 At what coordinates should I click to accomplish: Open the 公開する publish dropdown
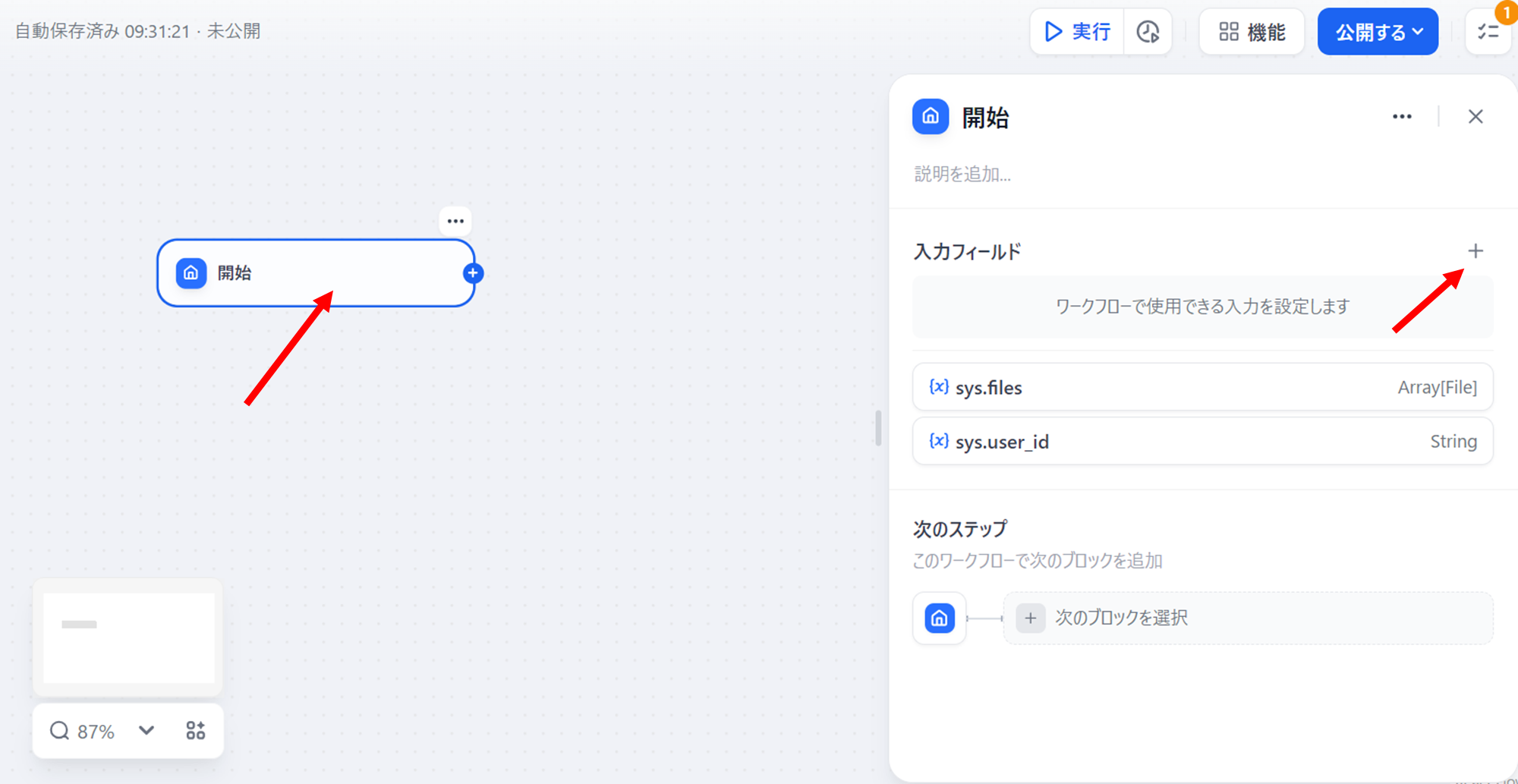[1378, 32]
